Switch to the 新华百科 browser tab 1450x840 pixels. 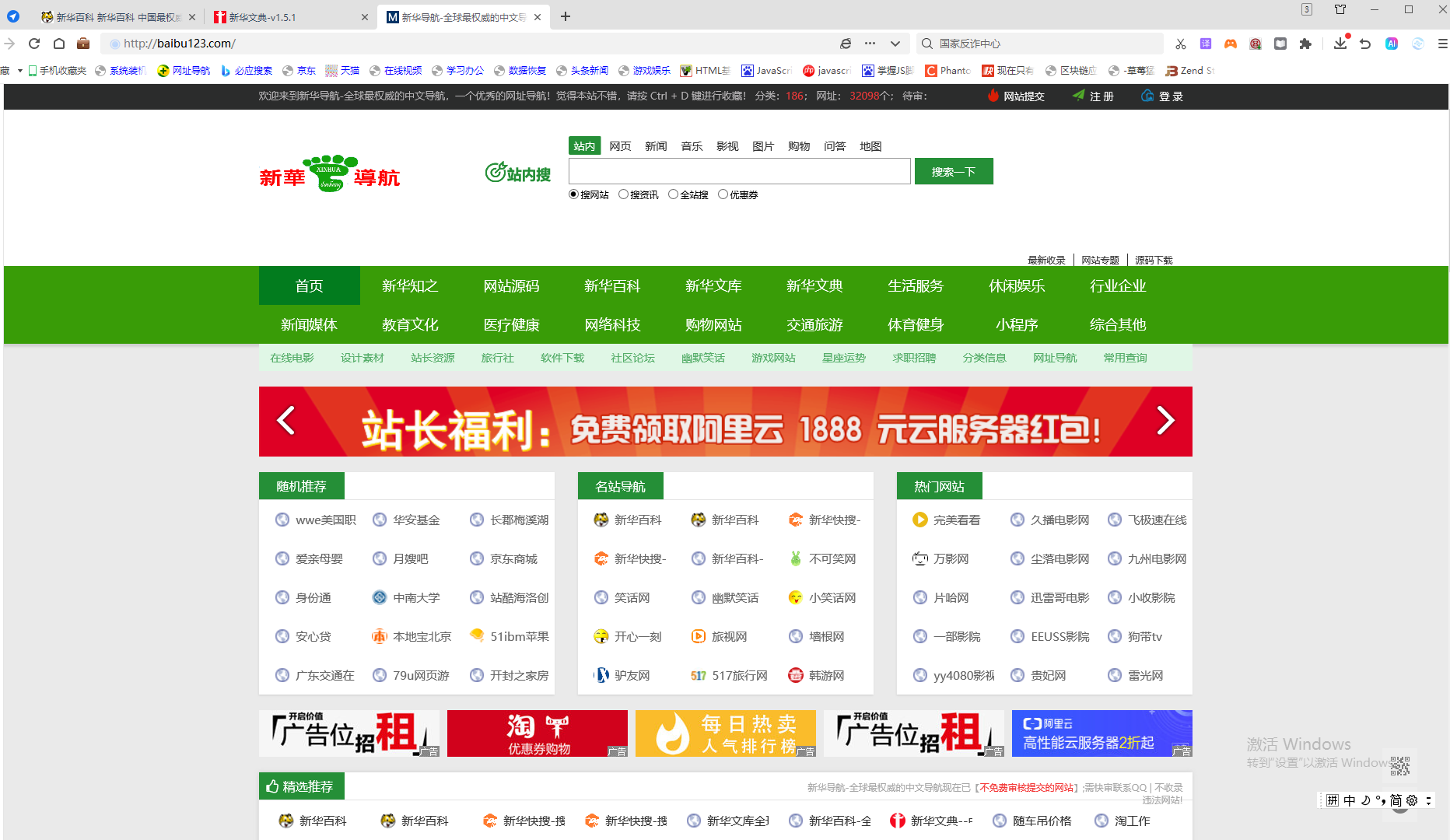coord(118,16)
